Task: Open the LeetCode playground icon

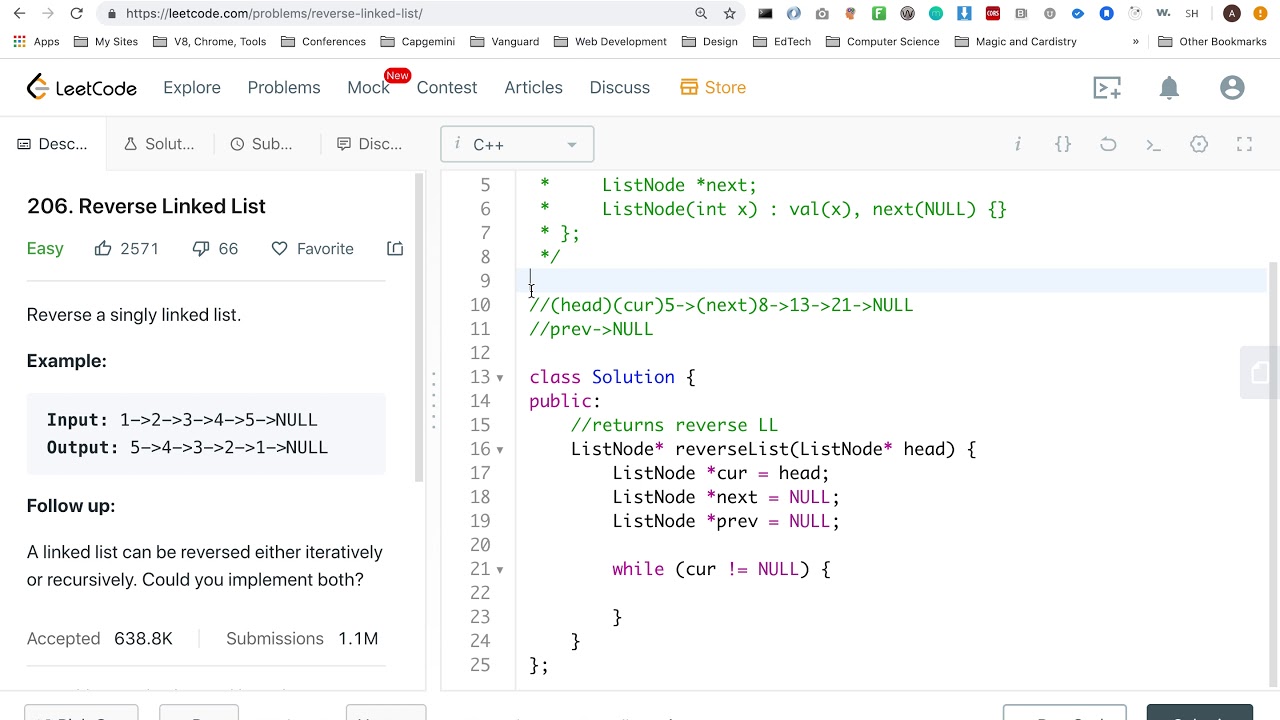Action: pyautogui.click(x=1107, y=88)
